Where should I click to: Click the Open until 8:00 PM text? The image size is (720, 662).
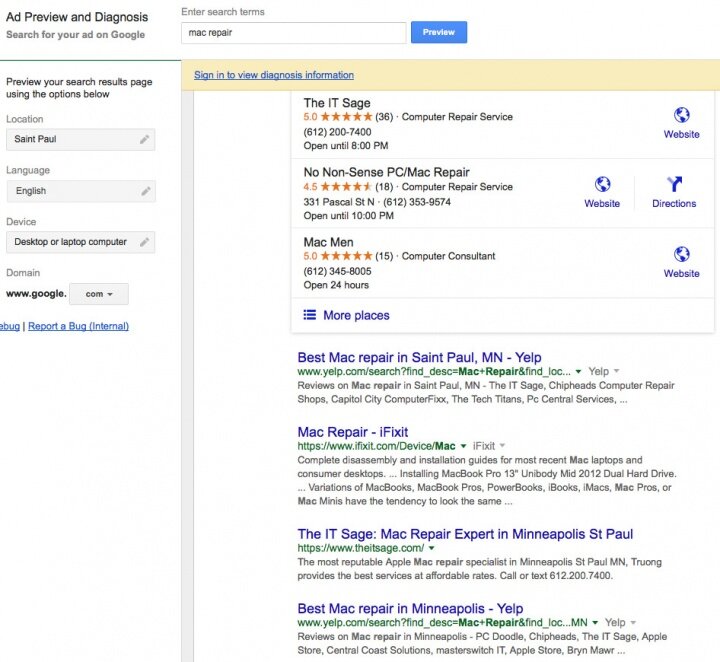[x=346, y=146]
